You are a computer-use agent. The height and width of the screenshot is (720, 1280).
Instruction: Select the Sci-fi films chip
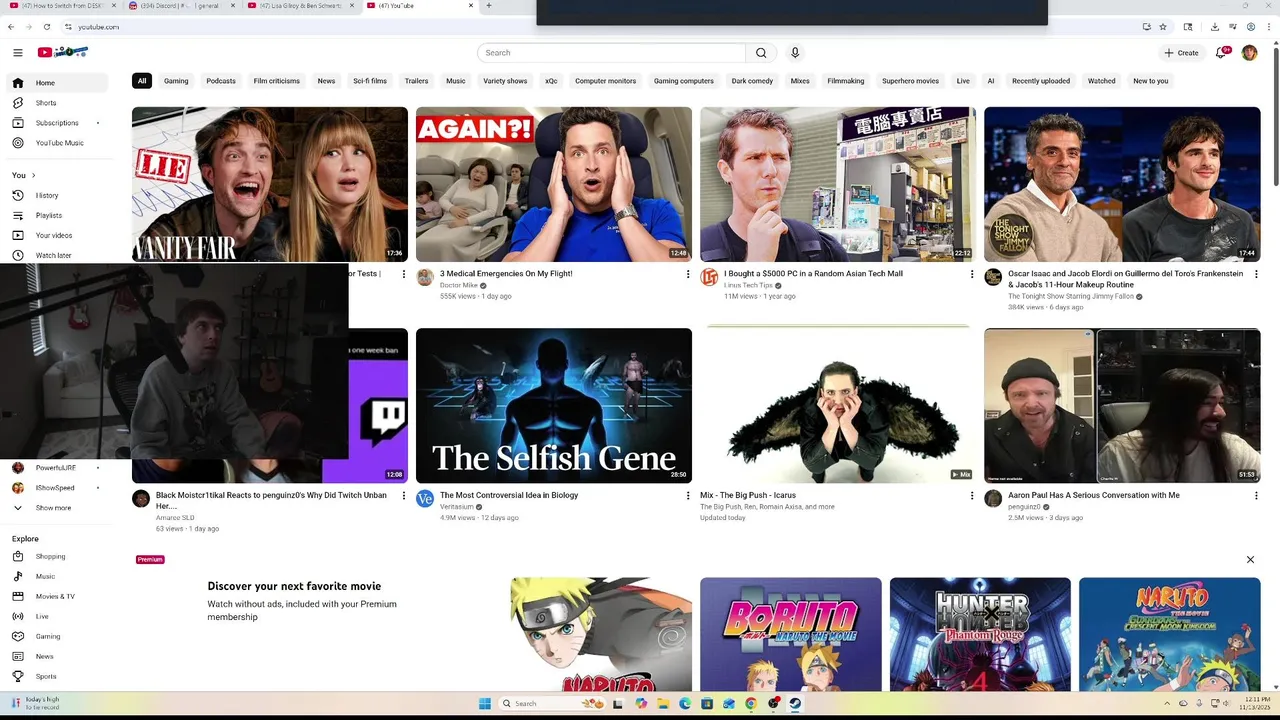[x=370, y=81]
